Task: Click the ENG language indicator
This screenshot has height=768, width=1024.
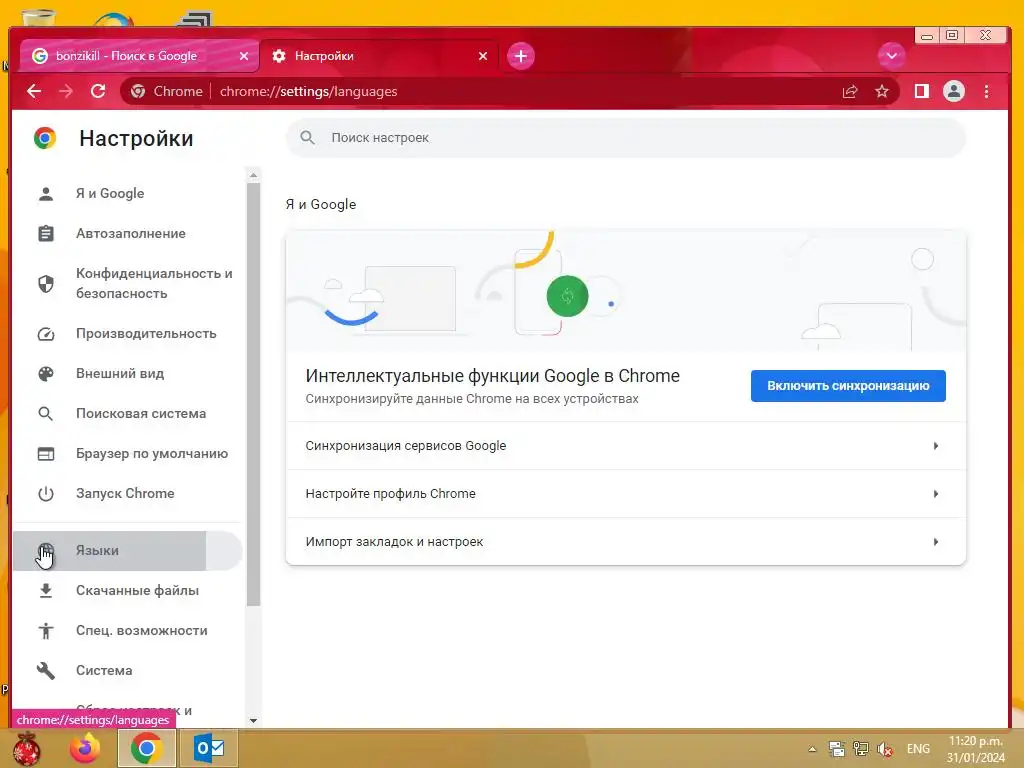Action: point(918,749)
